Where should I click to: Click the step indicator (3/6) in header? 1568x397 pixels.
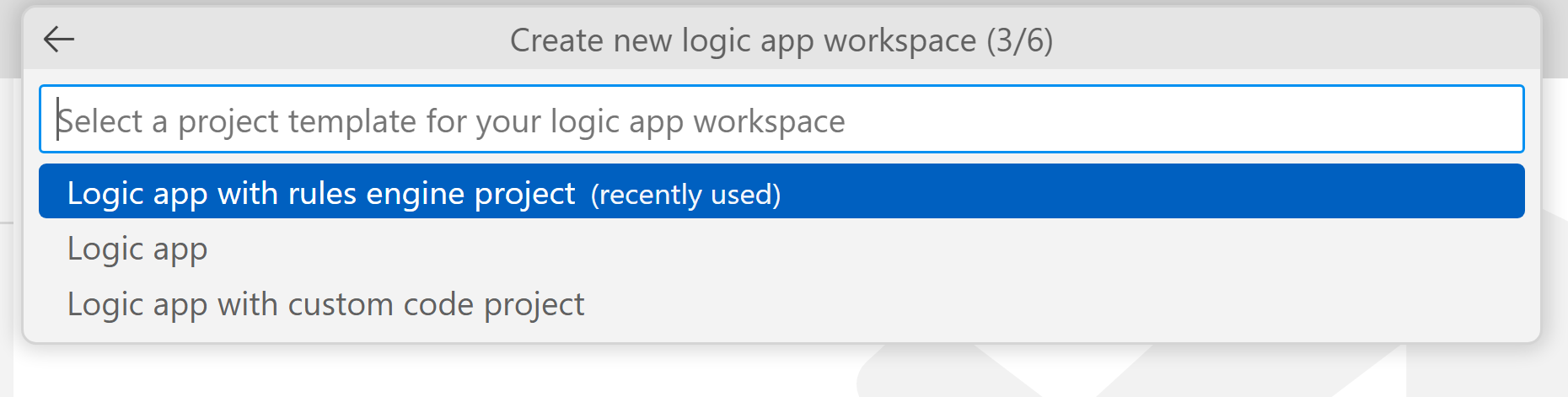(x=1020, y=40)
